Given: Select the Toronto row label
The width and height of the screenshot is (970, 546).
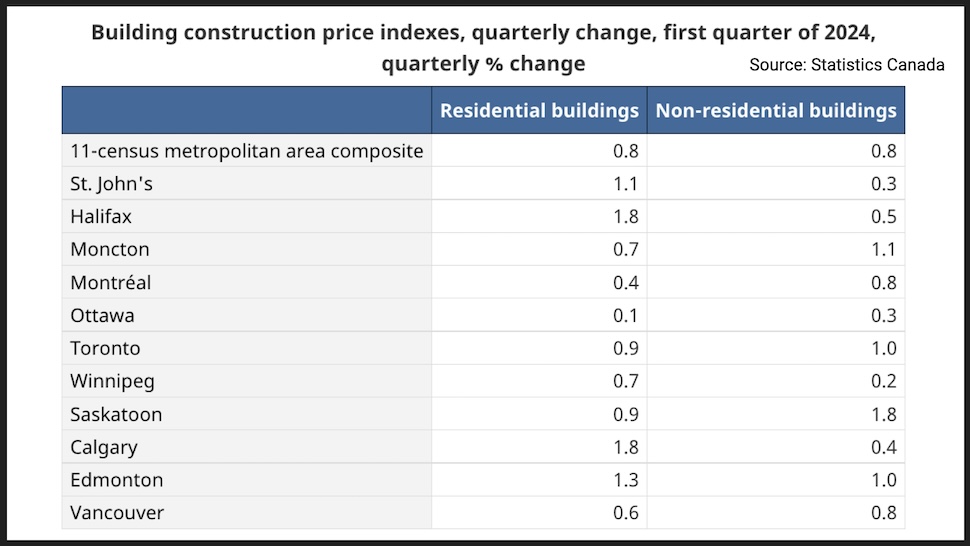Looking at the screenshot, I should point(105,349).
